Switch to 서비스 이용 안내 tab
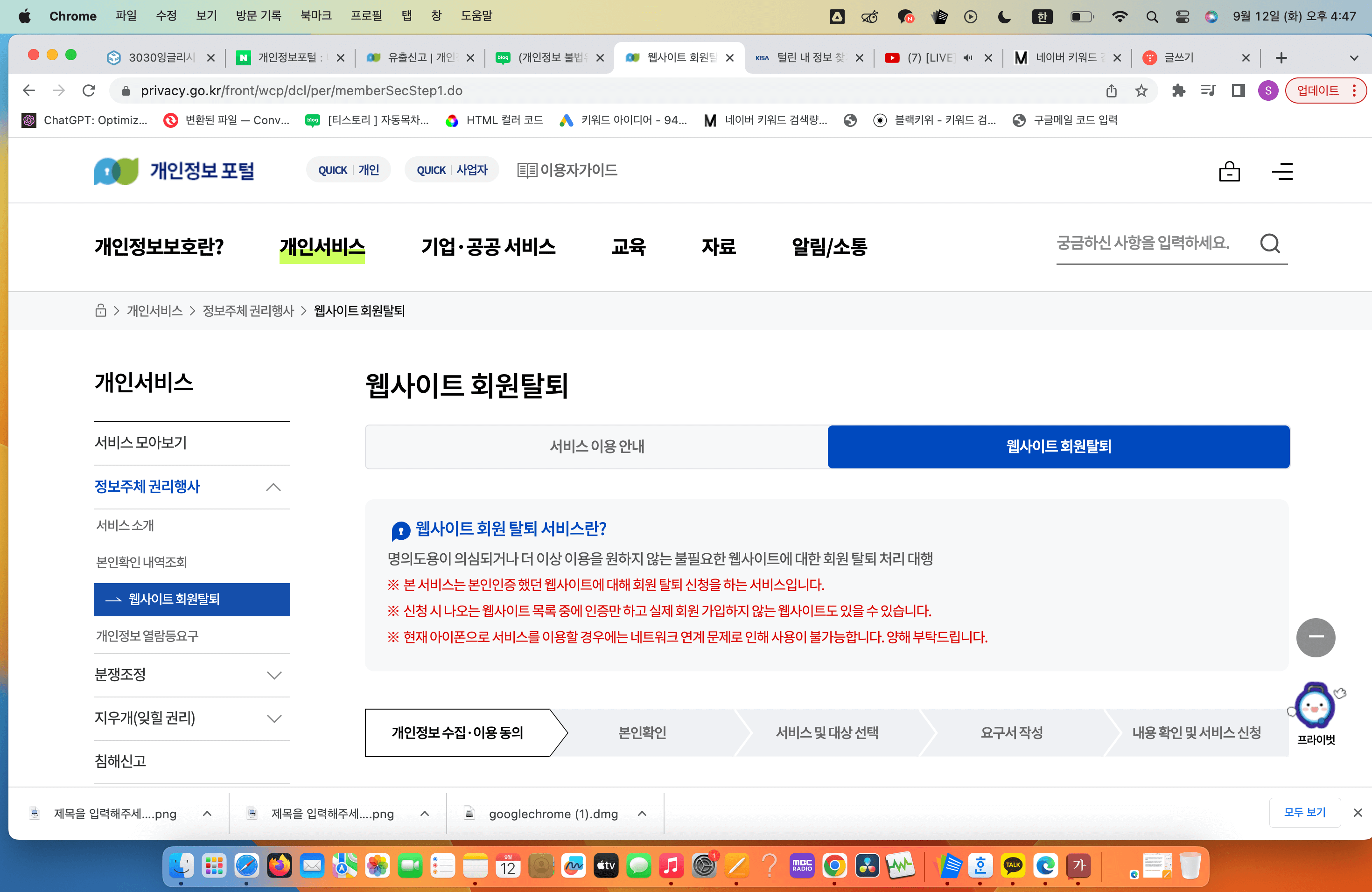This screenshot has height=892, width=1372. [596, 446]
